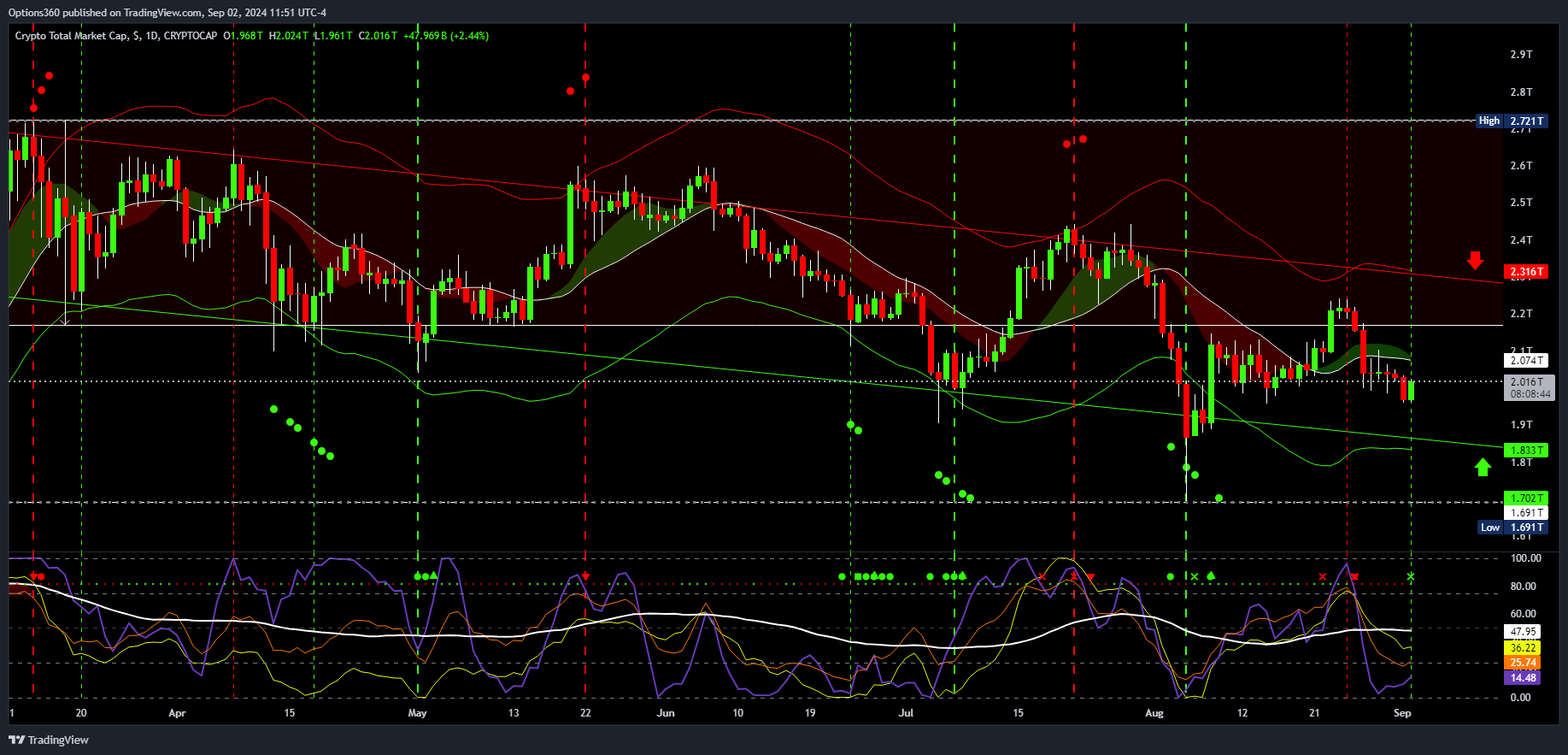Click the 1.8T mark on price axis

[1521, 463]
